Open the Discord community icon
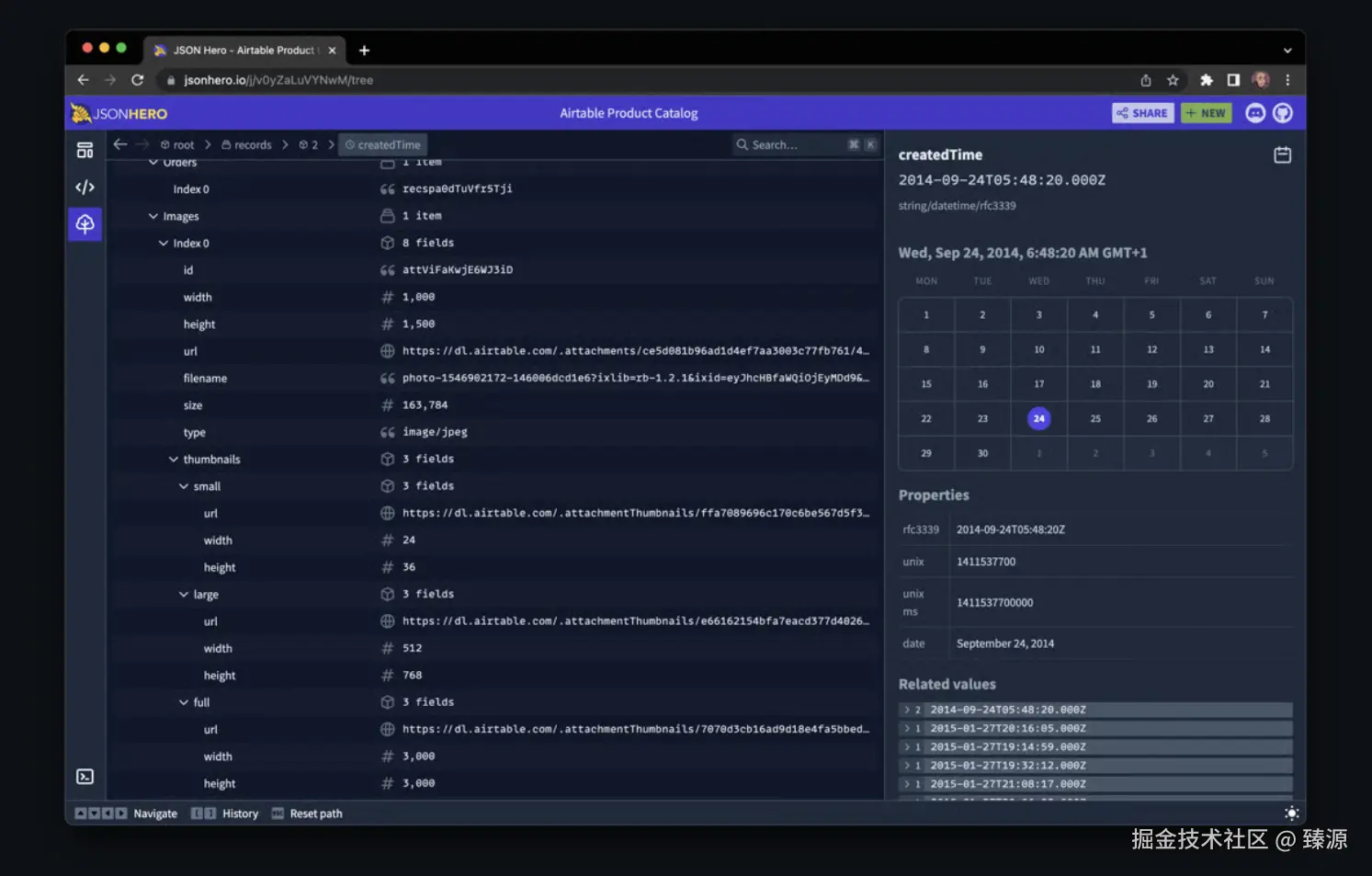 pos(1255,113)
